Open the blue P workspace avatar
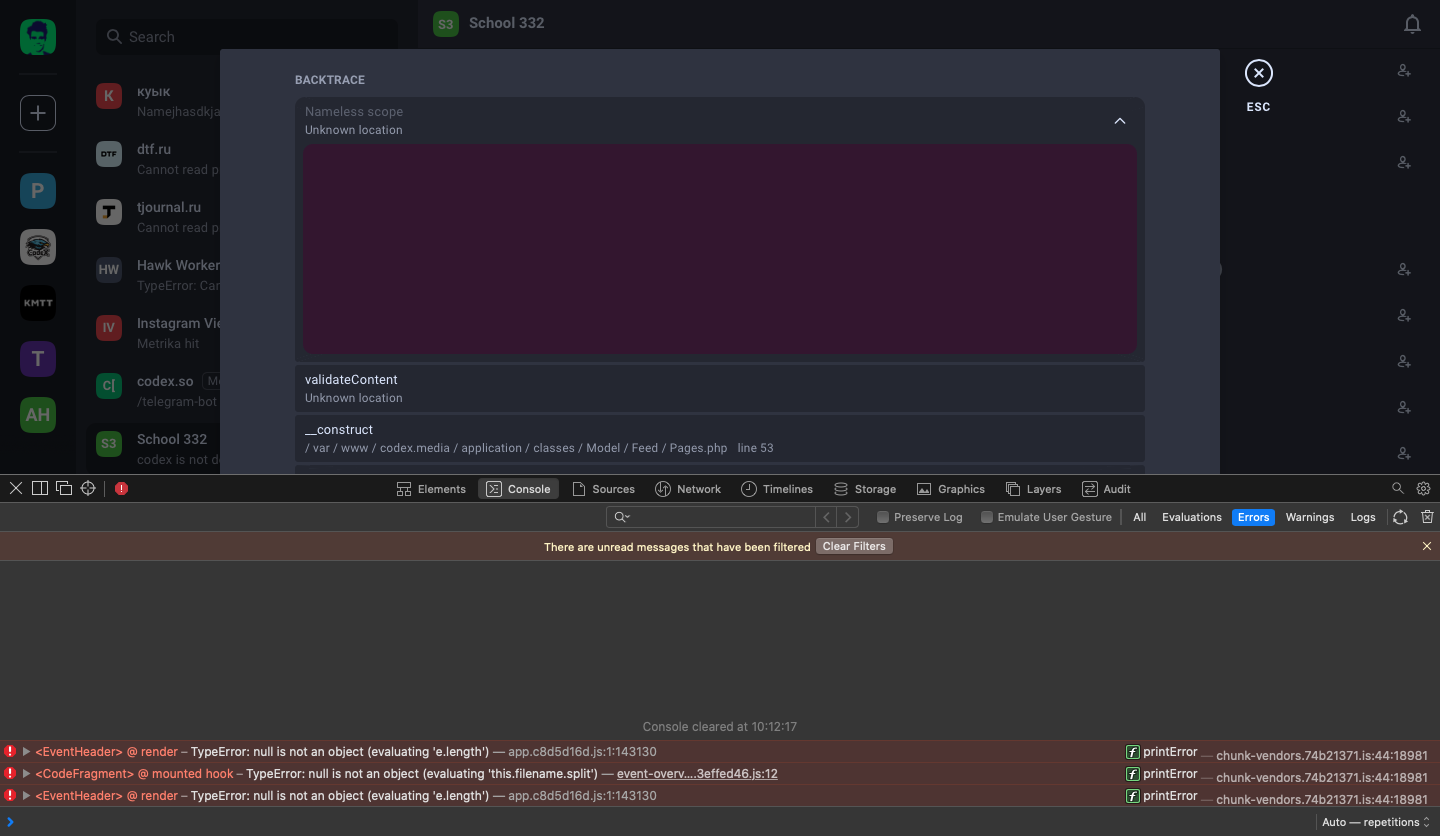Screen dimensions: 1440x836 [38, 191]
